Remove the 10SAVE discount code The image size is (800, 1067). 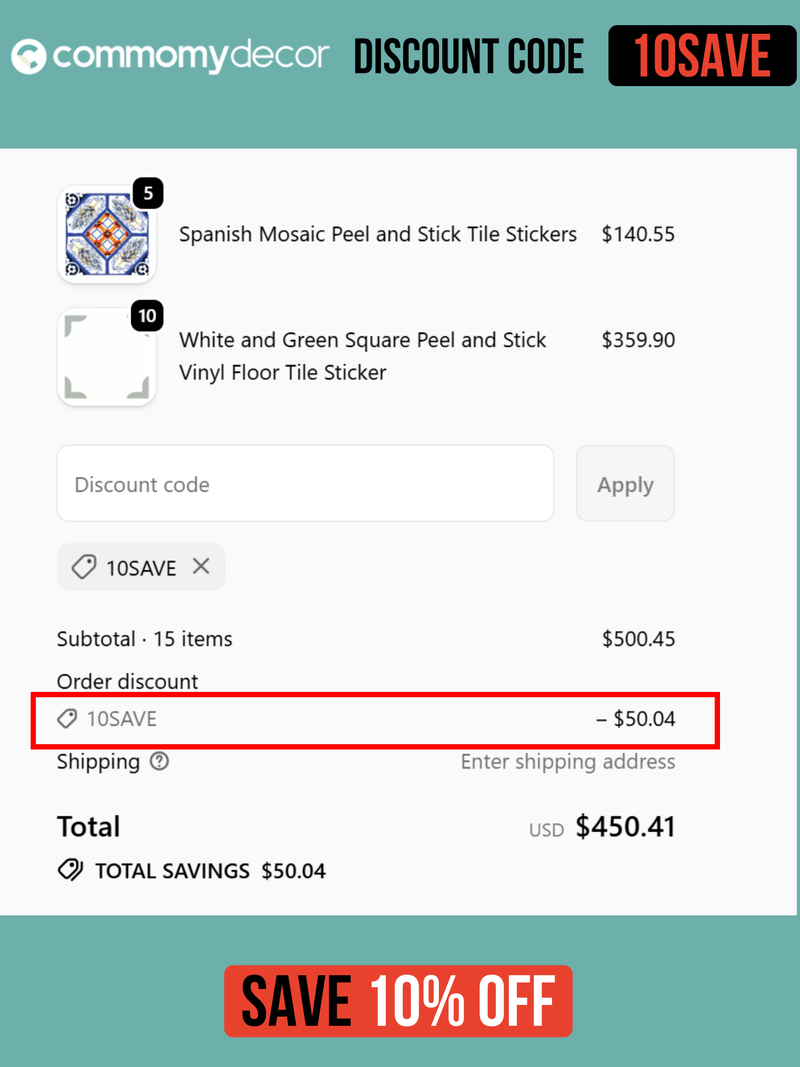[x=201, y=567]
